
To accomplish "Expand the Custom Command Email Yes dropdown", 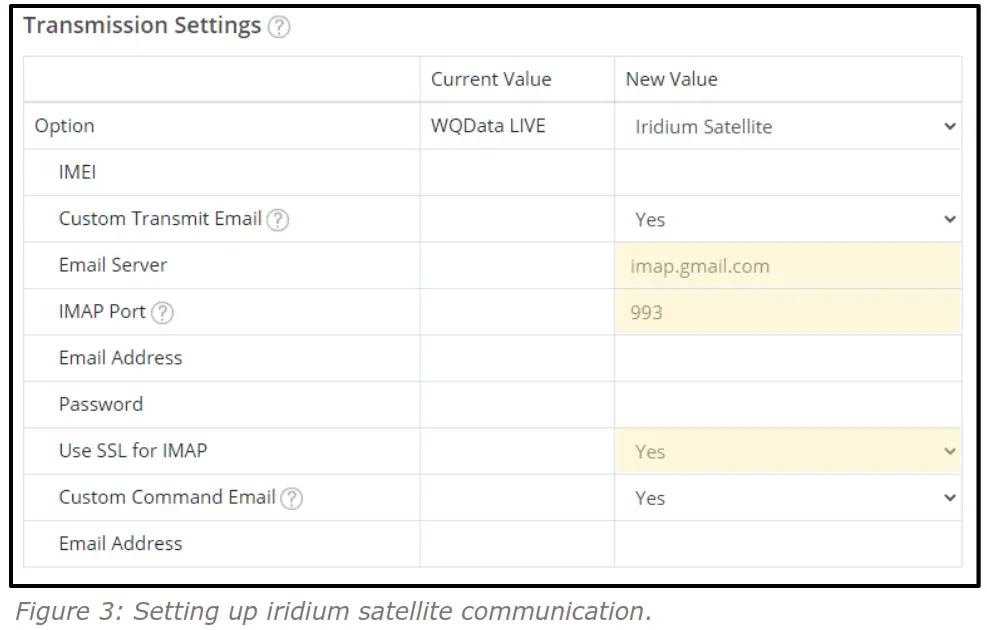I will click(x=788, y=498).
